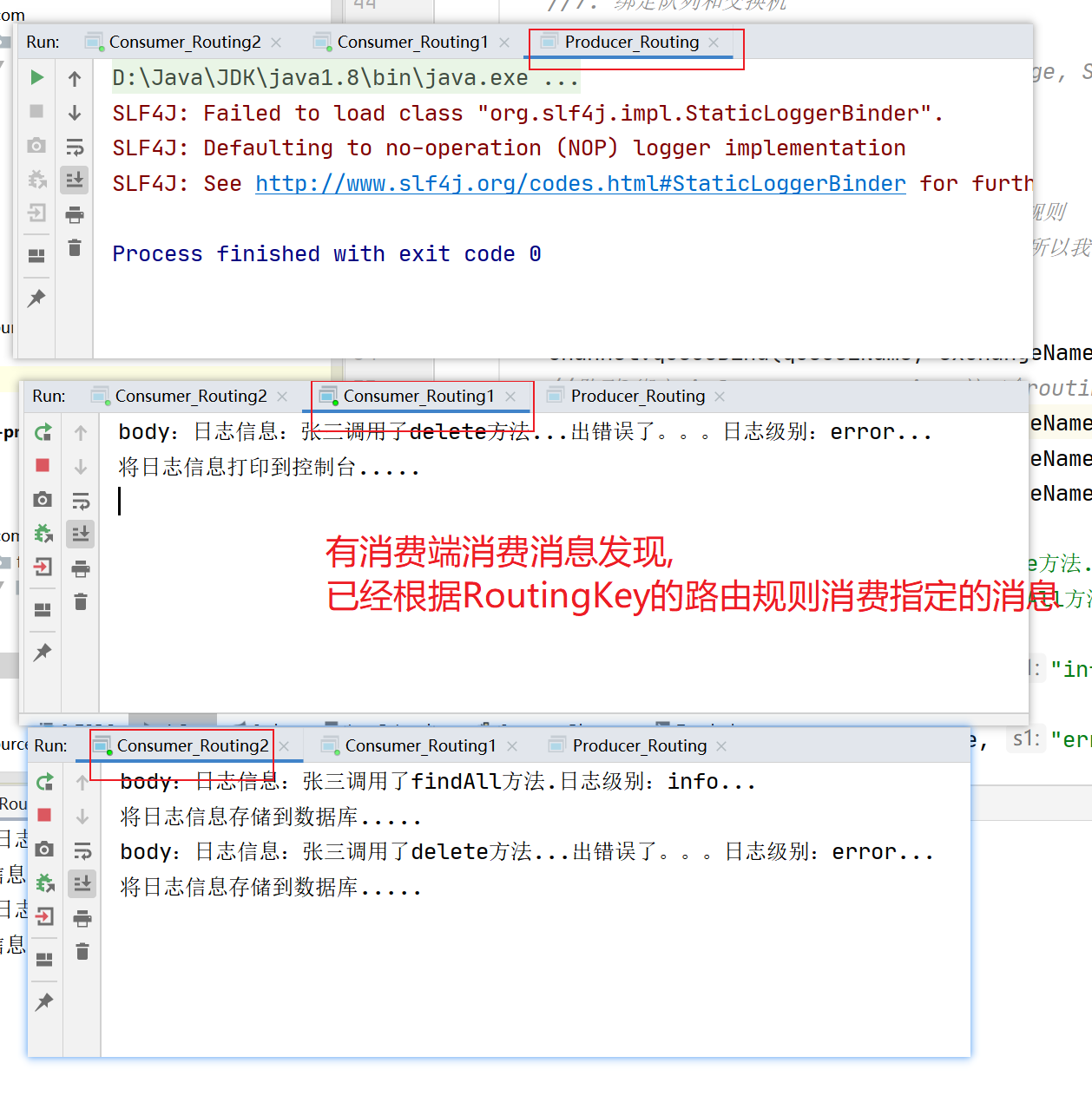This screenshot has width=1092, height=1109.
Task: Click green bug attach debugger, bottom panel
Action: (44, 883)
